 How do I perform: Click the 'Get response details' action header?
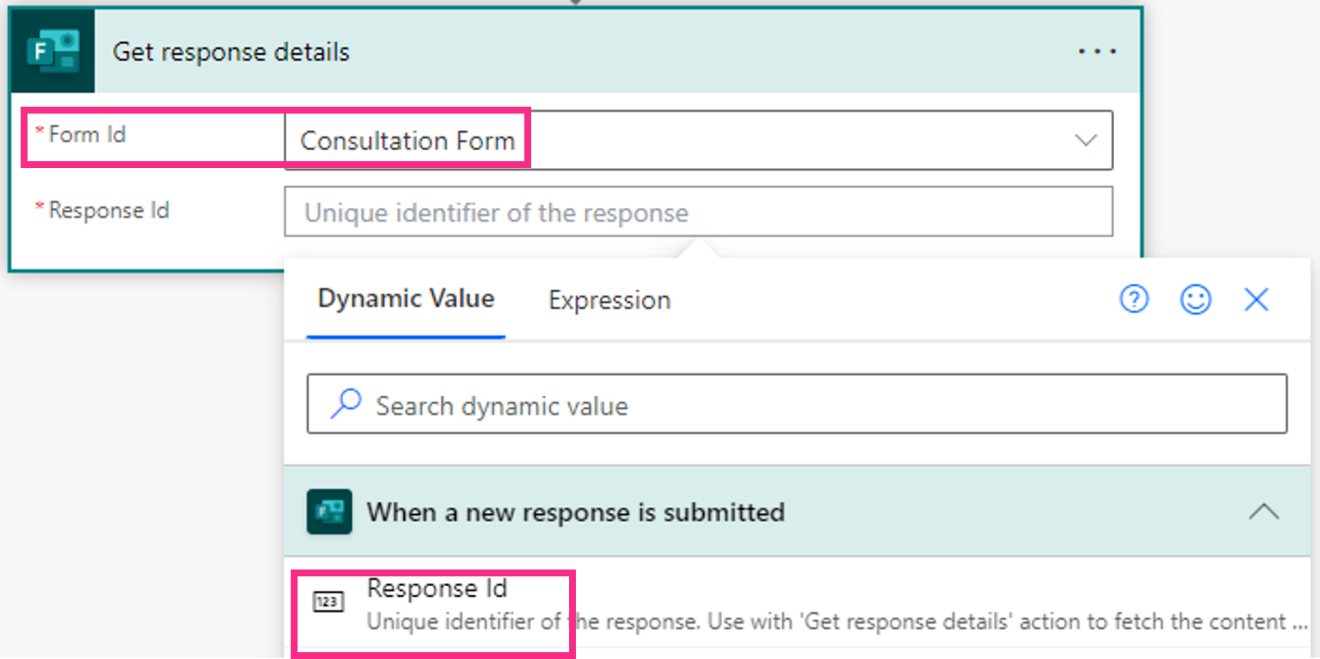click(x=231, y=51)
